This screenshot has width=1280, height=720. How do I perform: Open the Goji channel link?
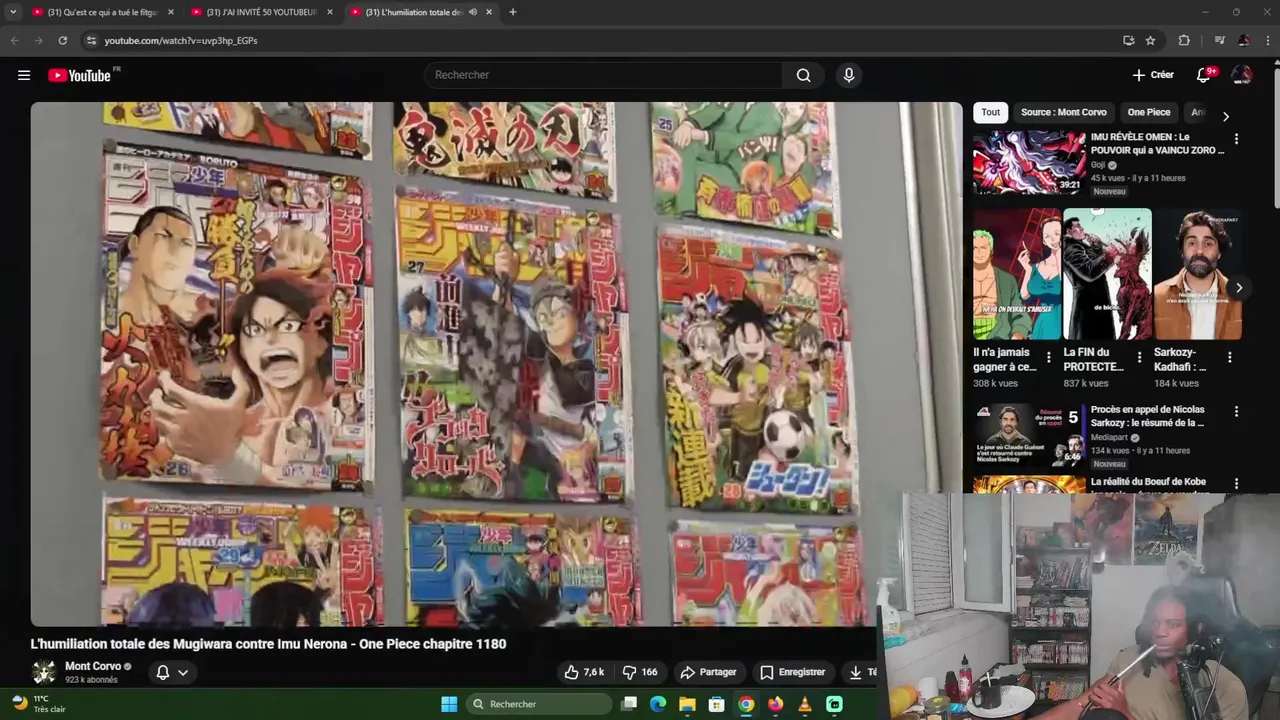pos(1098,165)
